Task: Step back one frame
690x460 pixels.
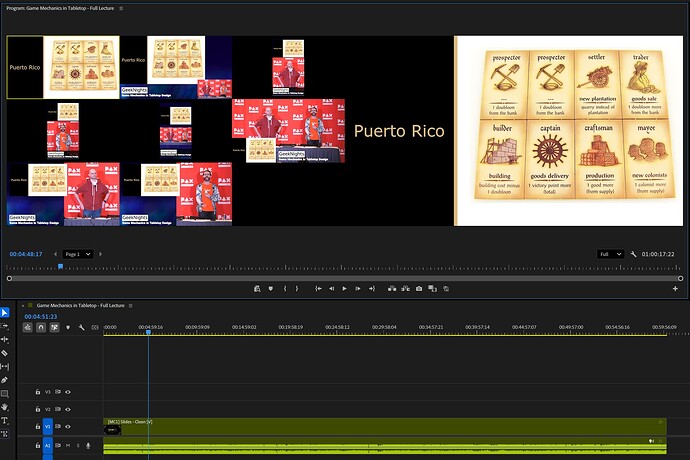Action: [331, 289]
